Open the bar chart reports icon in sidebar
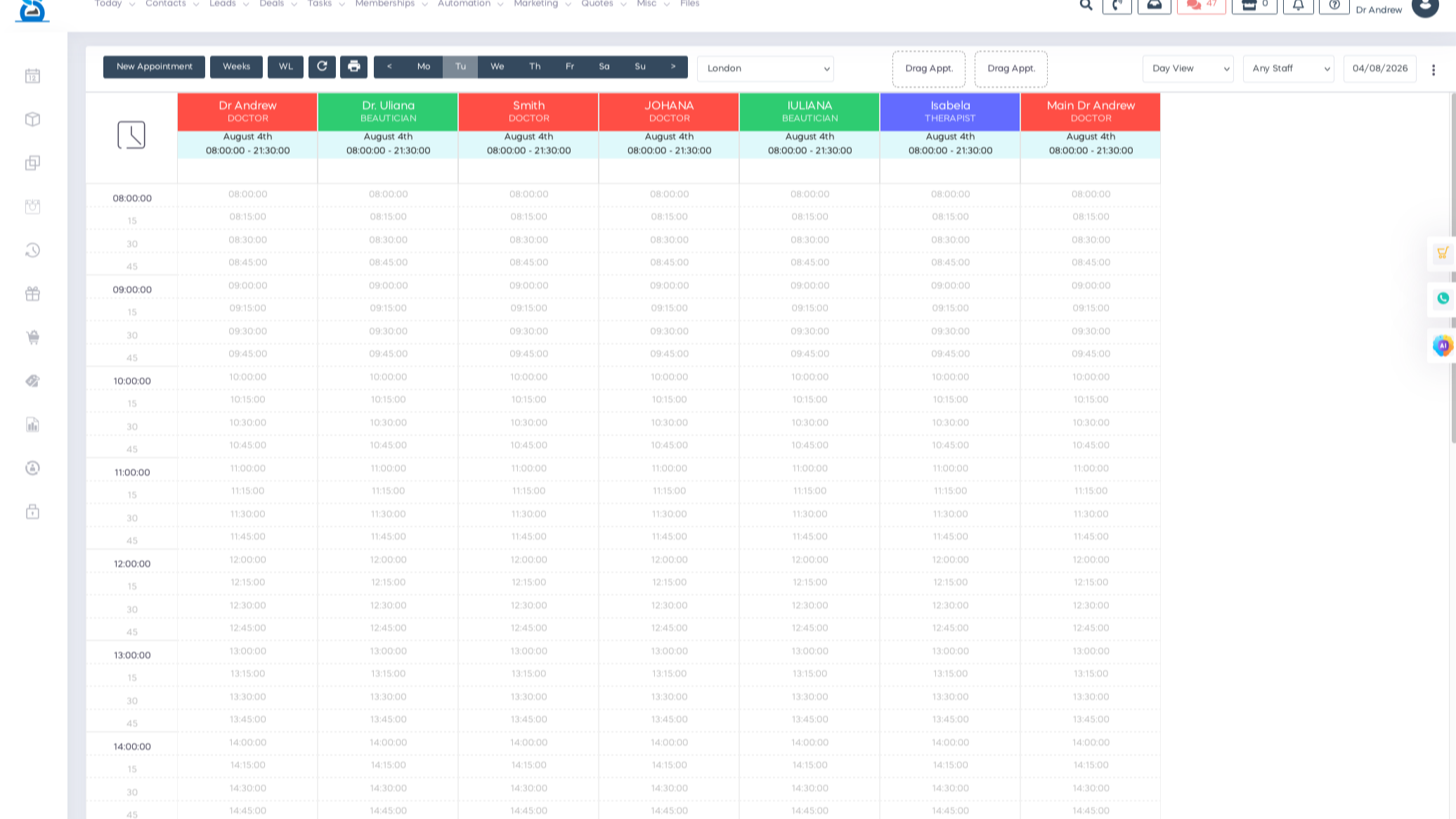The width and height of the screenshot is (1456, 819). [32, 425]
